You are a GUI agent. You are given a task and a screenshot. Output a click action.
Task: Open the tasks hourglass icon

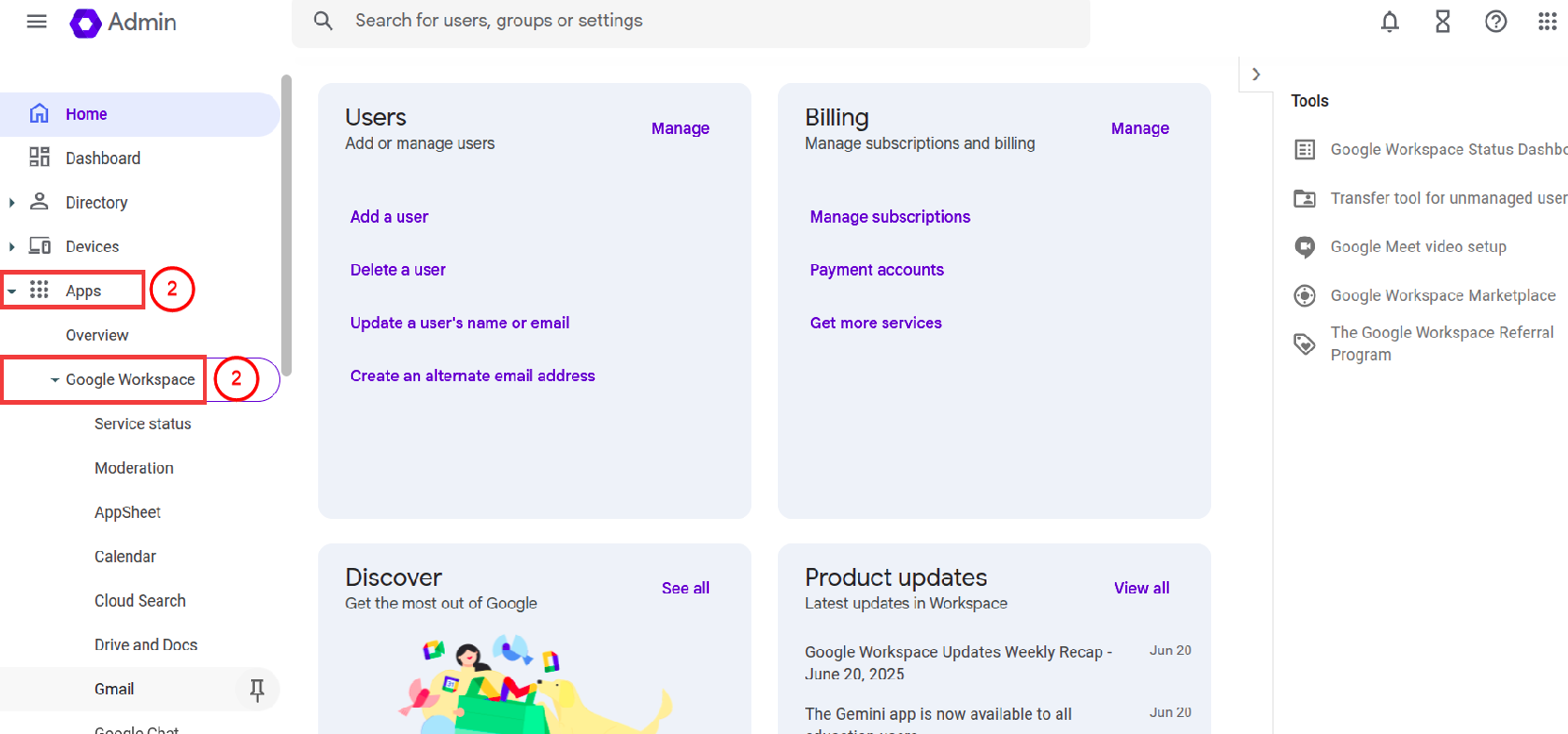tap(1442, 22)
